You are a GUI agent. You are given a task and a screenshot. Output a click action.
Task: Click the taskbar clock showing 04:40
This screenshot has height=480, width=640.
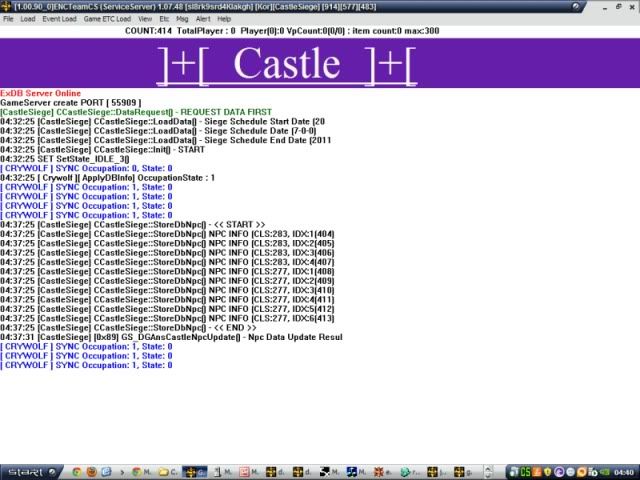tap(623, 471)
